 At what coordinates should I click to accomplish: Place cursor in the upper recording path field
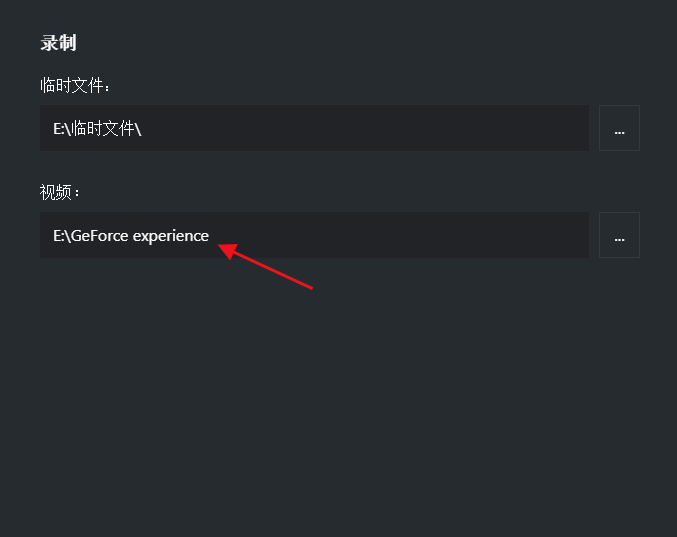pos(314,128)
